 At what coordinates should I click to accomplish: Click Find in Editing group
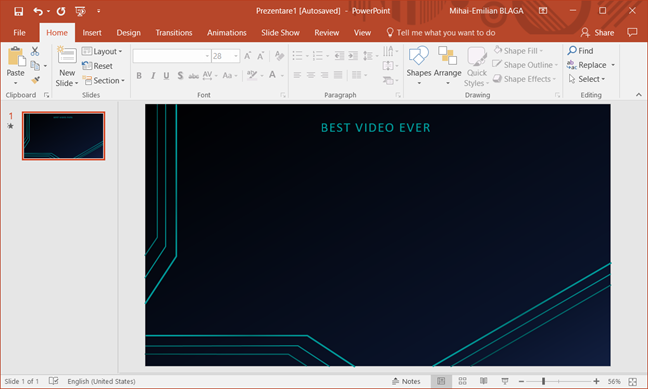[x=580, y=51]
